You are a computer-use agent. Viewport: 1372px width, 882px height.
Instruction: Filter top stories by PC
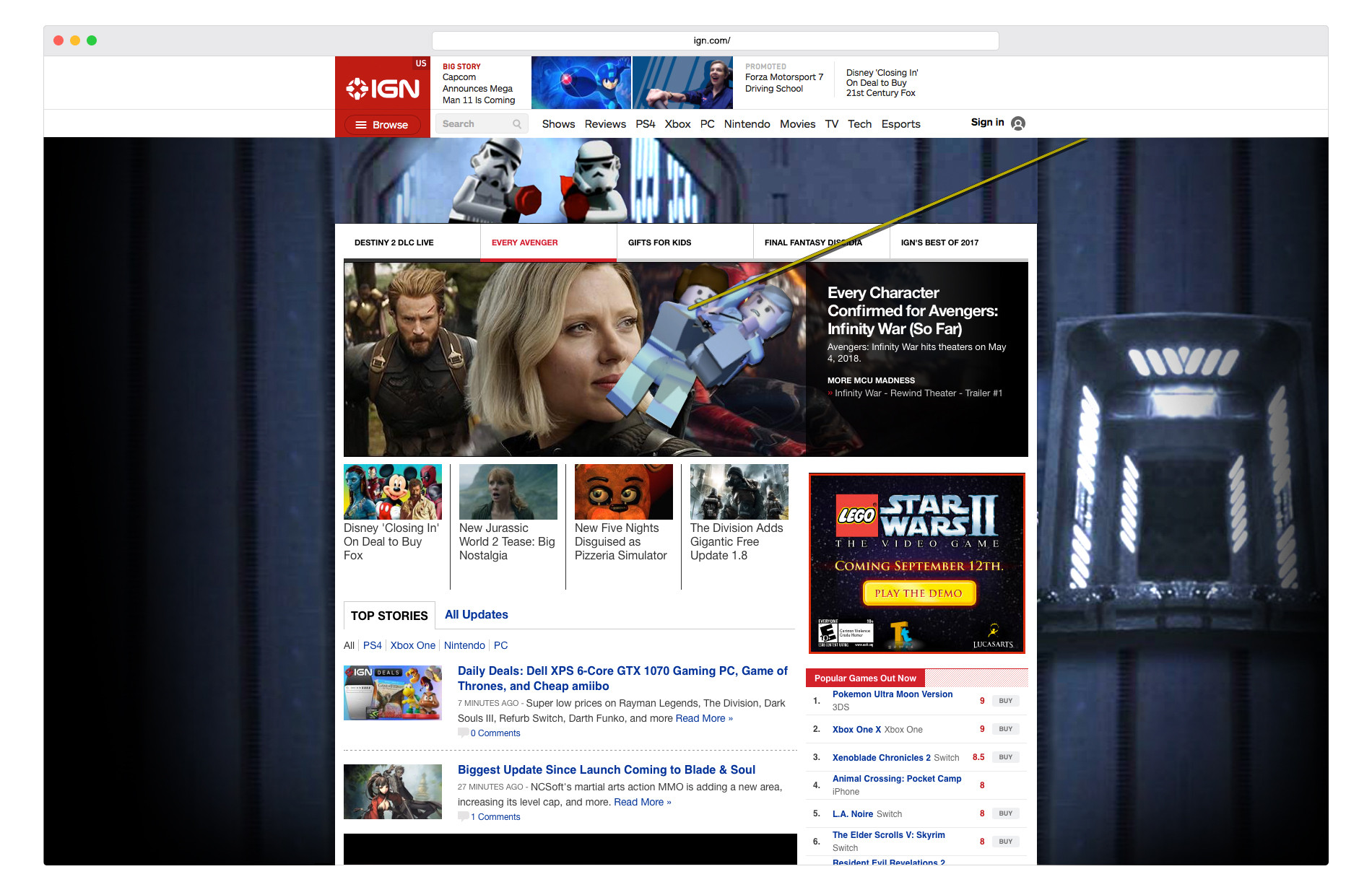(x=500, y=645)
